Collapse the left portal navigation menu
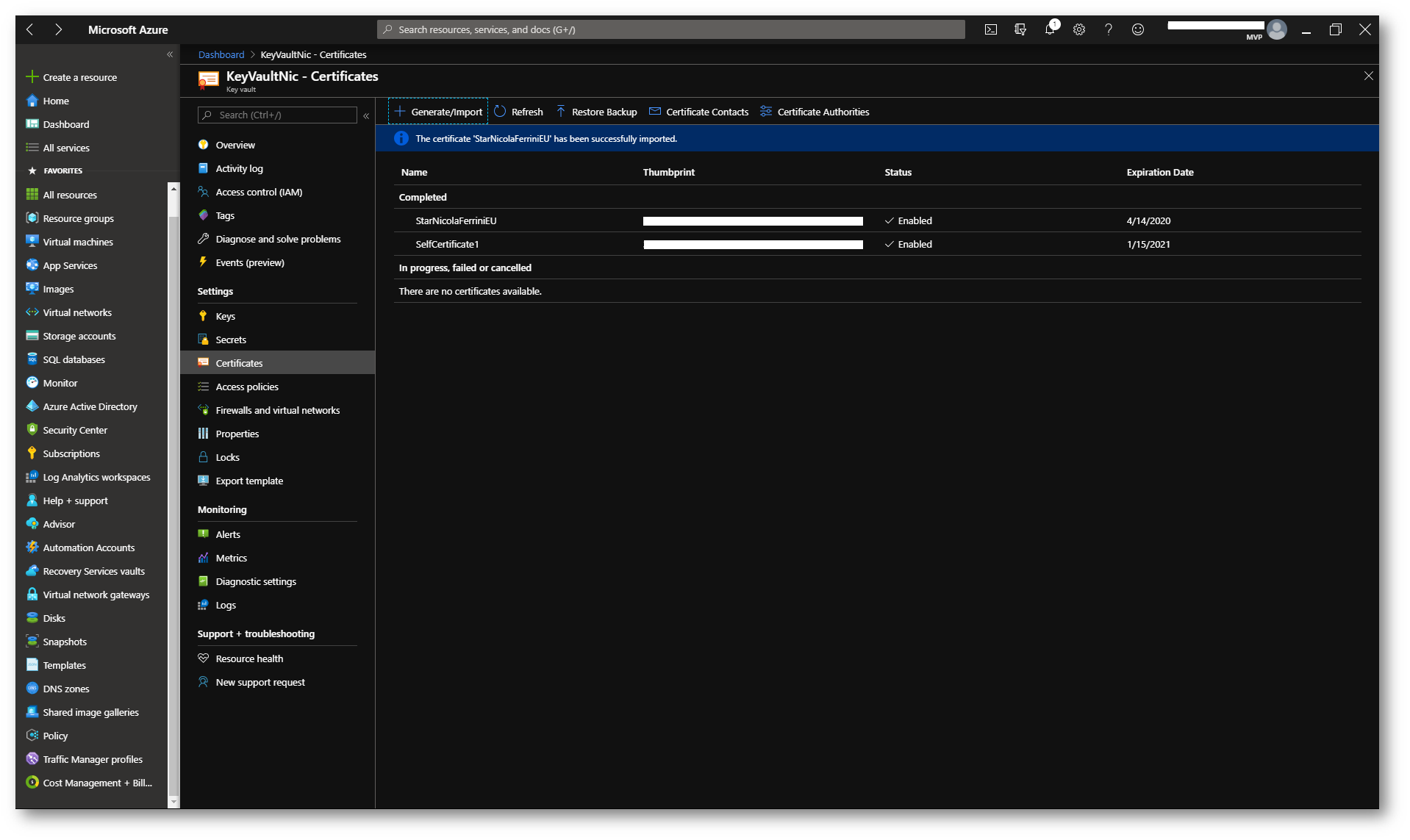This screenshot has width=1410, height=840. coord(170,54)
